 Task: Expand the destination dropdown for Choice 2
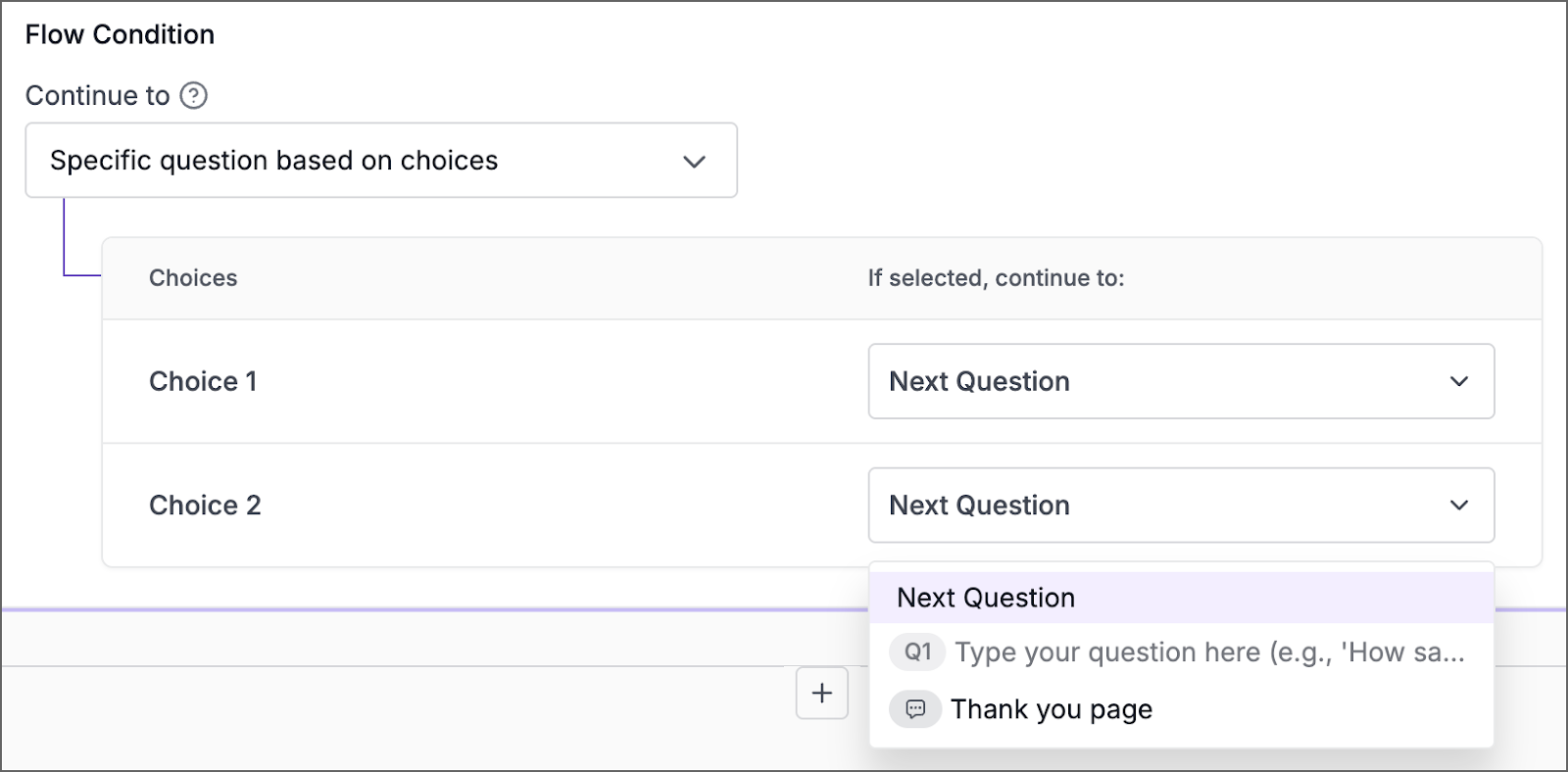click(1181, 506)
